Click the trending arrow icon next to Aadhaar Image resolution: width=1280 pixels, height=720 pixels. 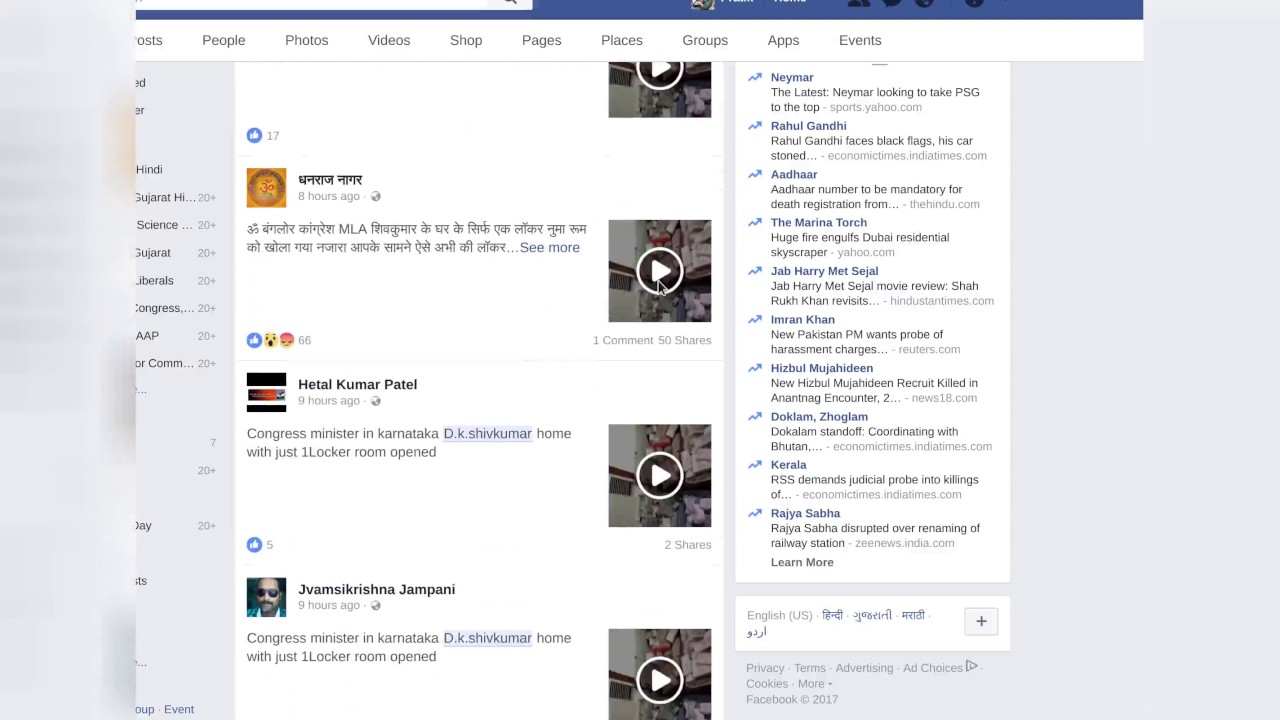[755, 174]
